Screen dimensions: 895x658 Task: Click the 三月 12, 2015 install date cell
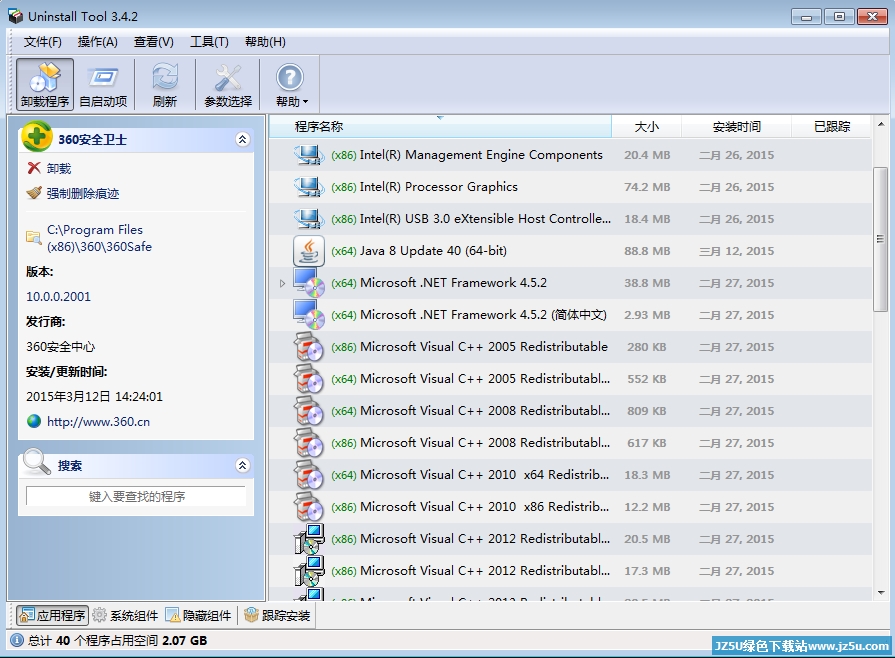(x=736, y=251)
